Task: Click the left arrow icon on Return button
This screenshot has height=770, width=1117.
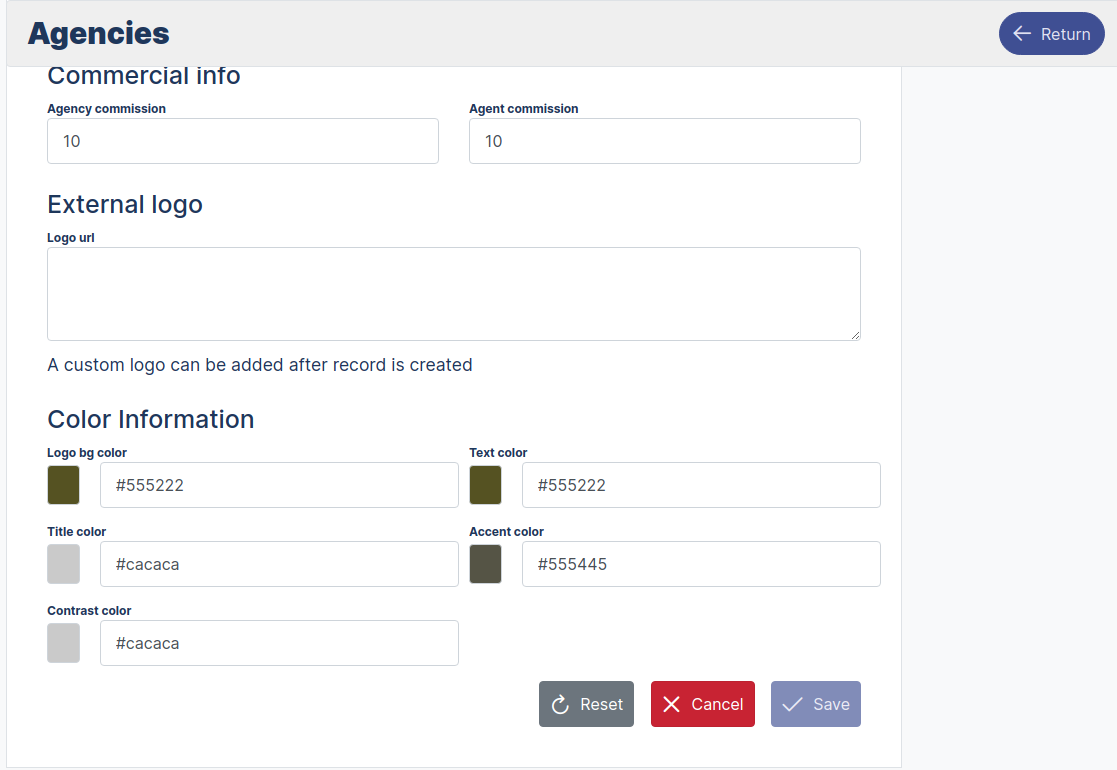Action: (x=1021, y=33)
